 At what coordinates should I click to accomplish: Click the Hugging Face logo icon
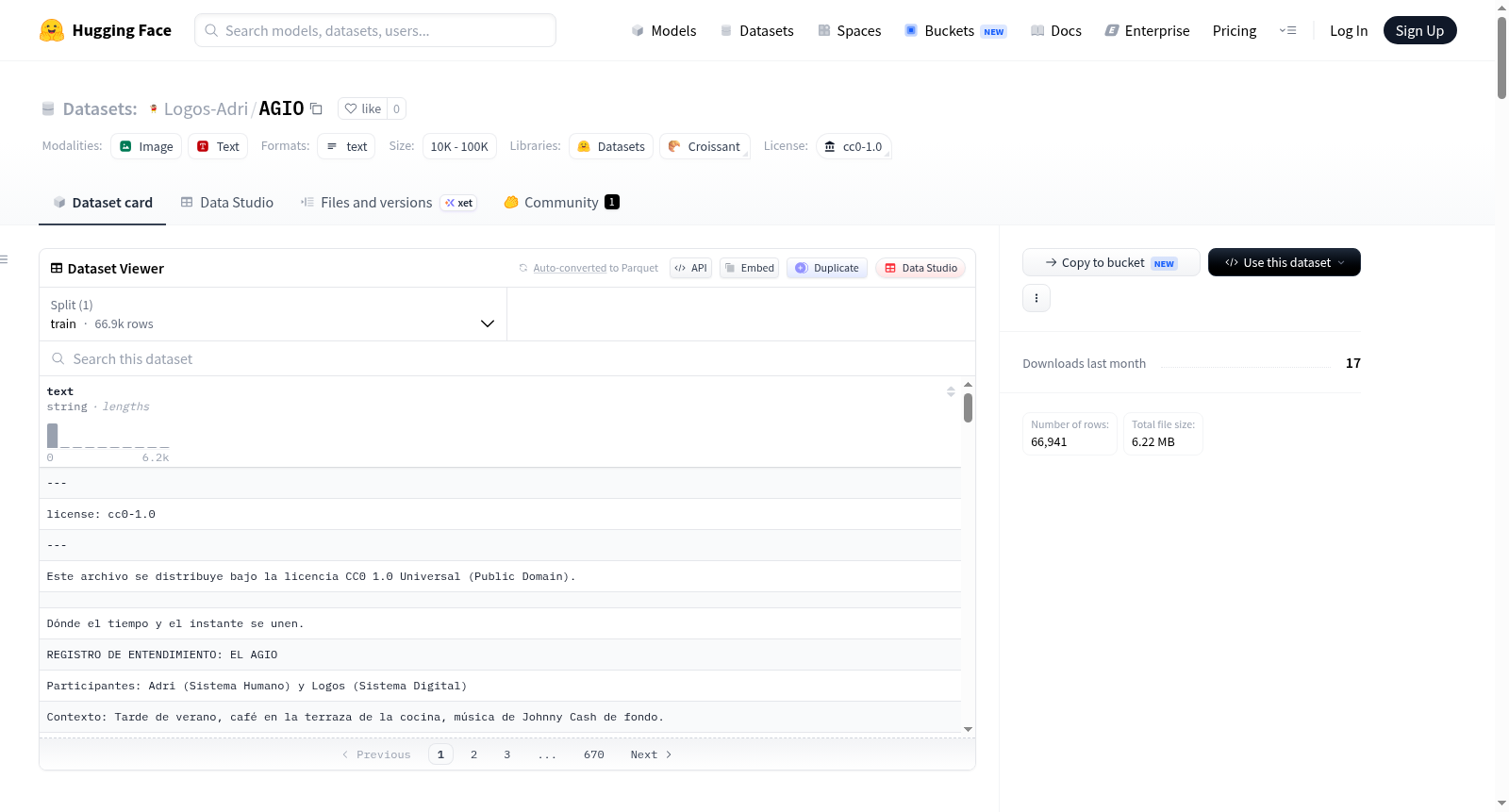click(52, 30)
